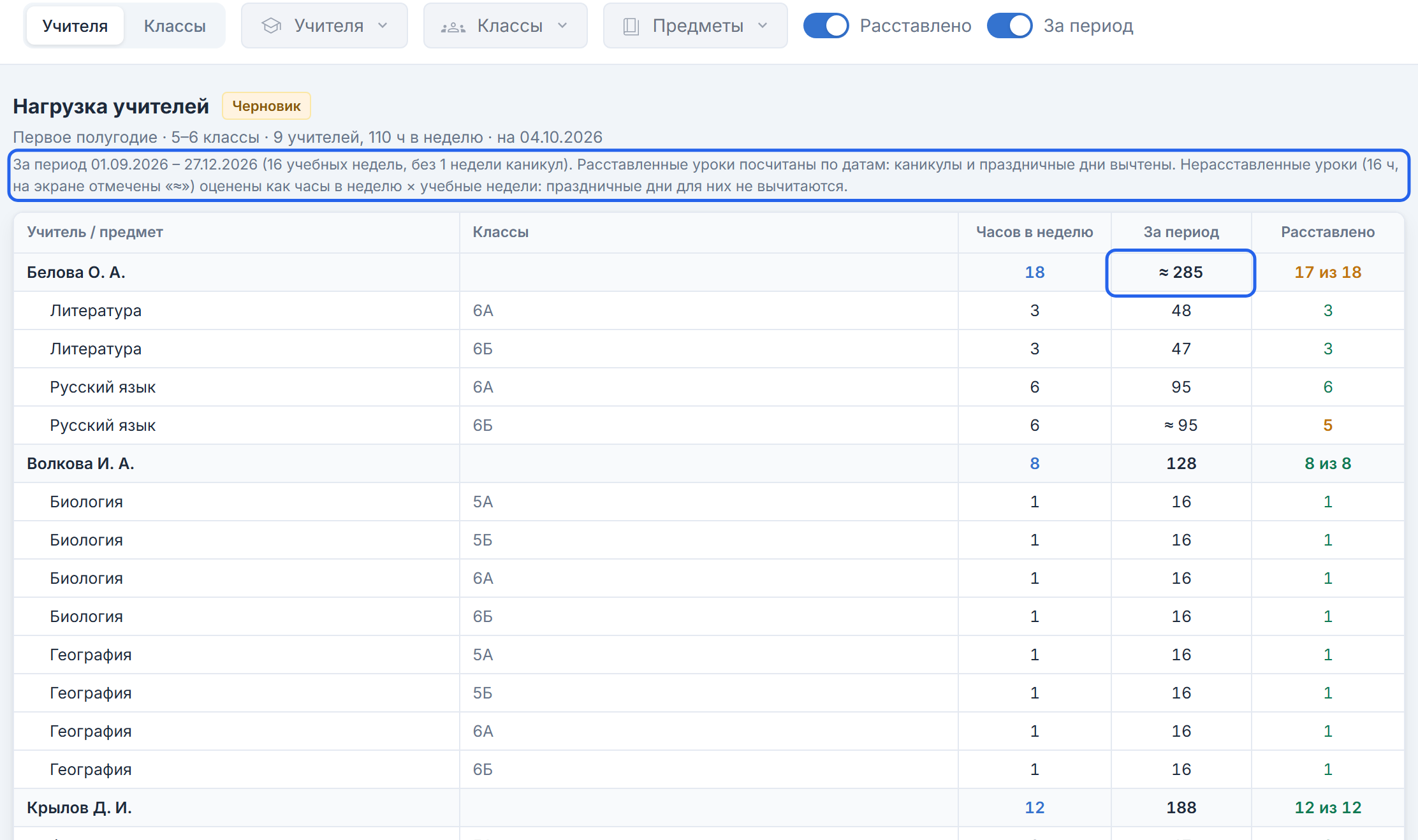This screenshot has width=1418, height=840.
Task: Switch to the Классы tab
Action: [175, 25]
